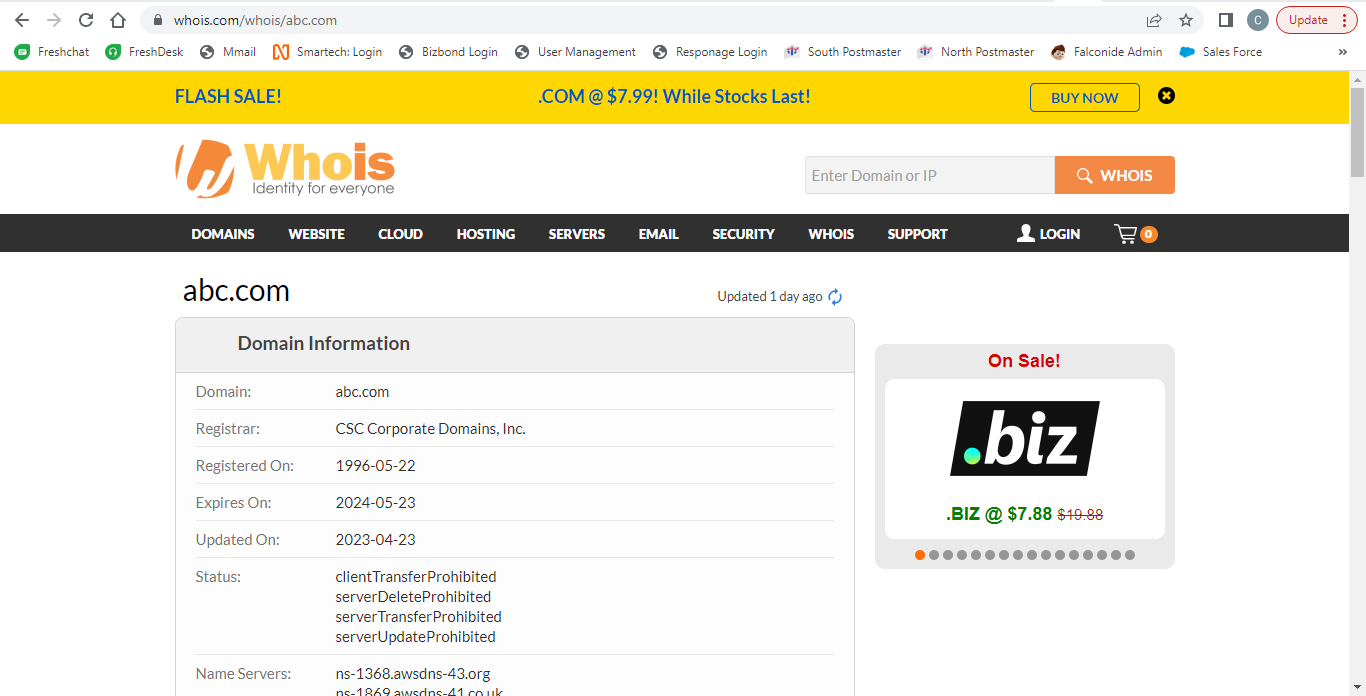
Task: Click status serverDeleteProhibited
Action: pyautogui.click(x=413, y=597)
